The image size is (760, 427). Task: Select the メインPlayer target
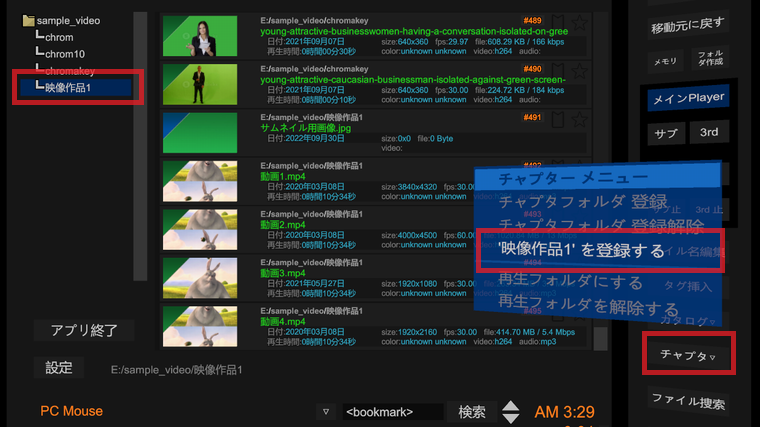pos(688,98)
